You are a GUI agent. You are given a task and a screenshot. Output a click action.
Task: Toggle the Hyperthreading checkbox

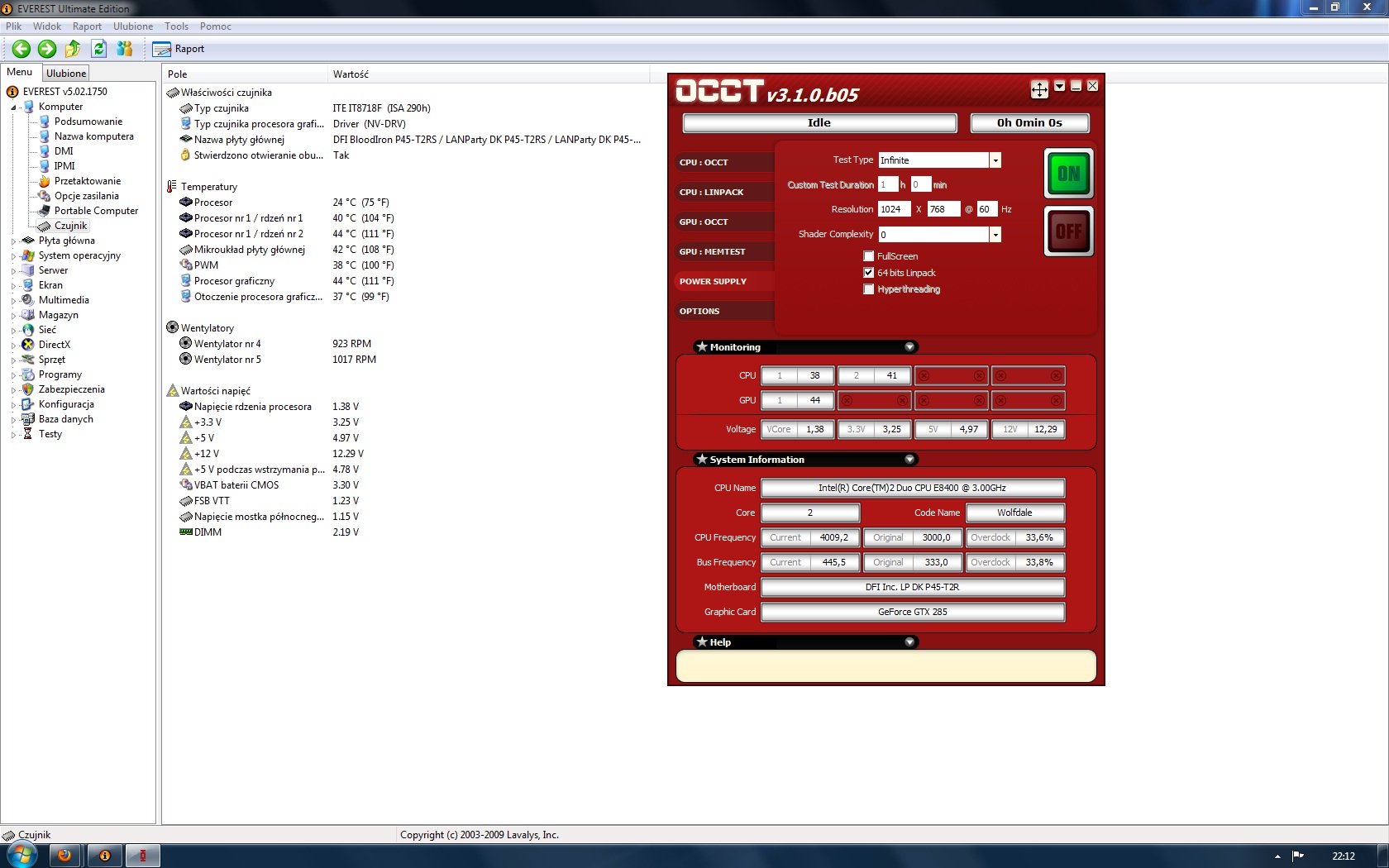(x=868, y=289)
